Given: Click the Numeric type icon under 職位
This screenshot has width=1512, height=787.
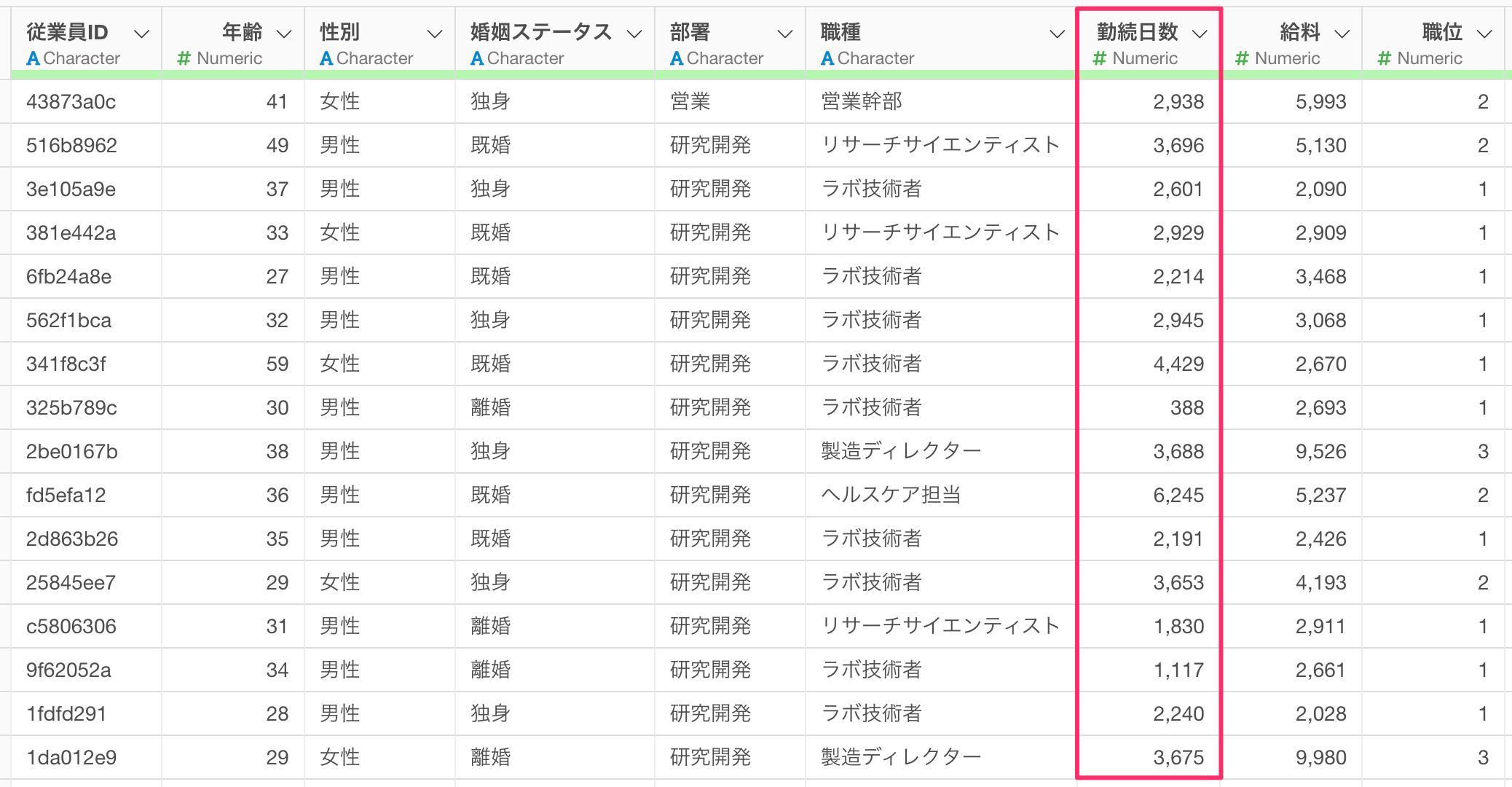Looking at the screenshot, I should [1385, 58].
